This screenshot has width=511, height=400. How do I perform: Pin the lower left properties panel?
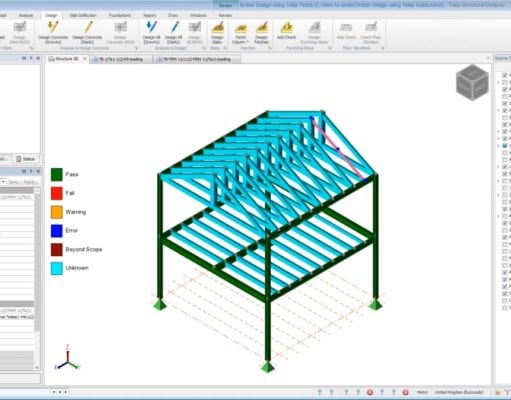[x=31, y=171]
